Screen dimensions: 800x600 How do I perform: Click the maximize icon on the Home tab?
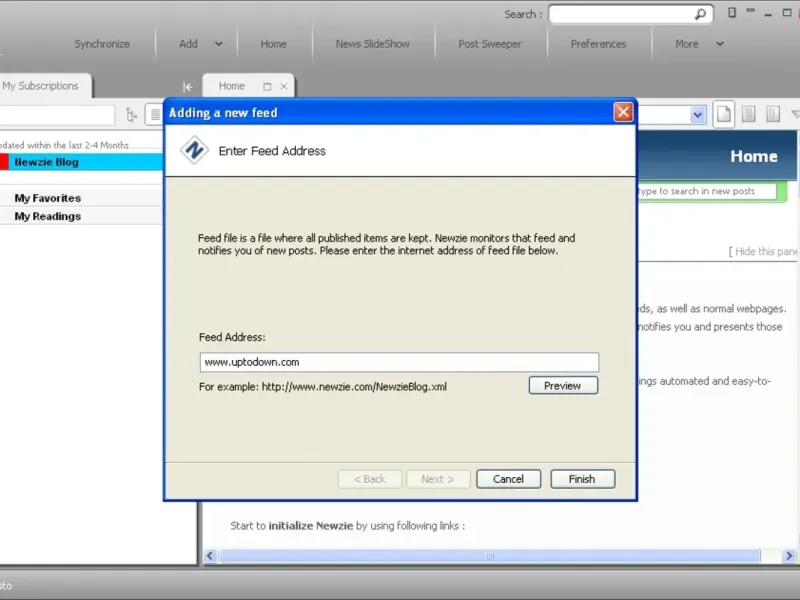tap(267, 87)
